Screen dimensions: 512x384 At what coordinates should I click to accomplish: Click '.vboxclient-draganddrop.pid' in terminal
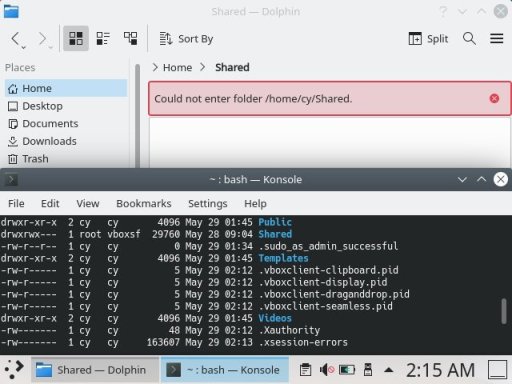pos(334,294)
